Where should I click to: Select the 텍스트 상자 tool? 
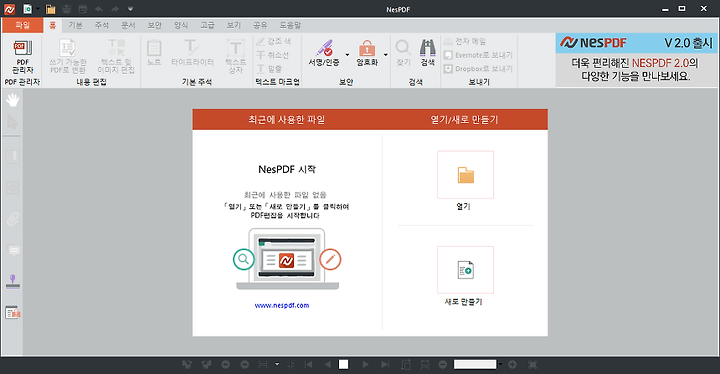pyautogui.click(x=236, y=57)
